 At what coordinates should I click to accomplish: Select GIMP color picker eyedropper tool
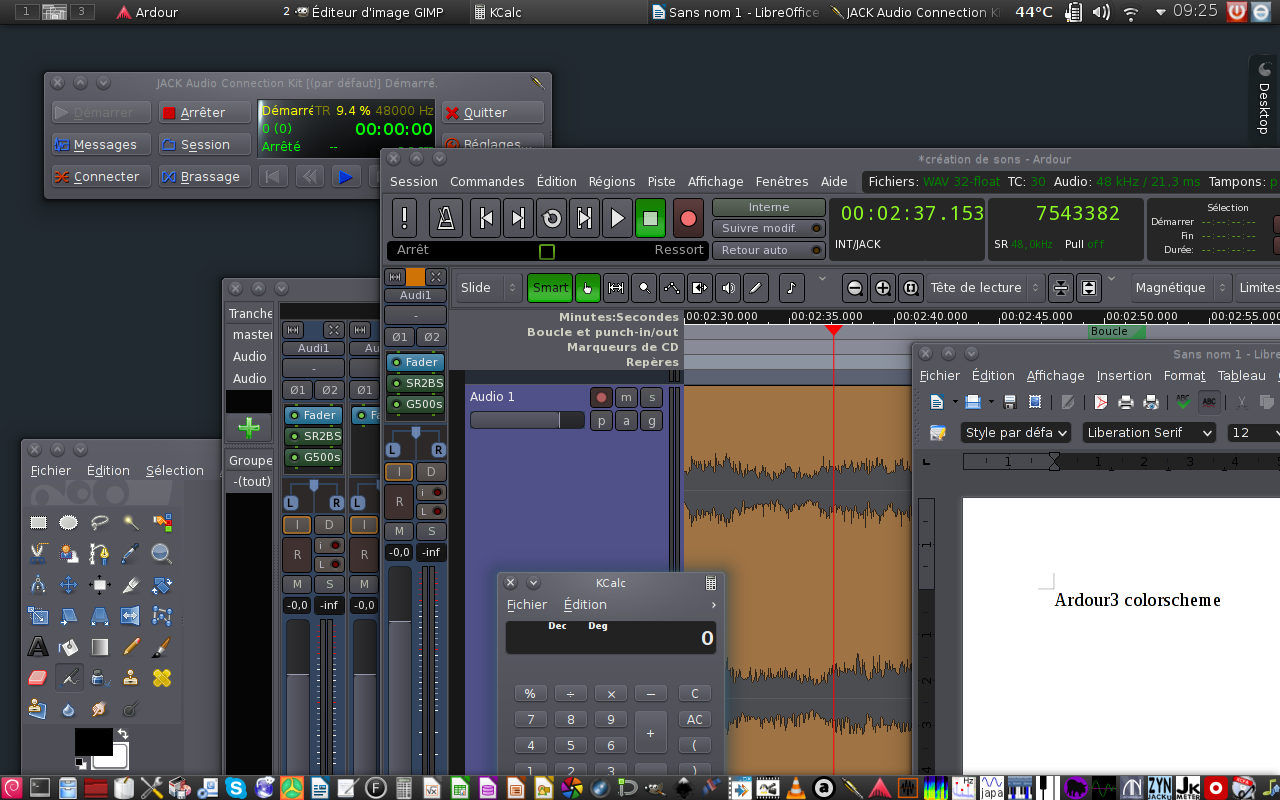[x=131, y=553]
